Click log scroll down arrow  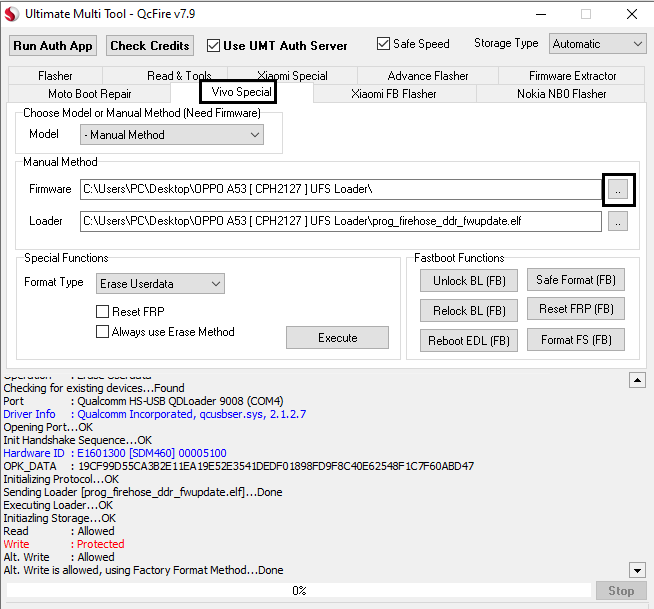pos(637,570)
